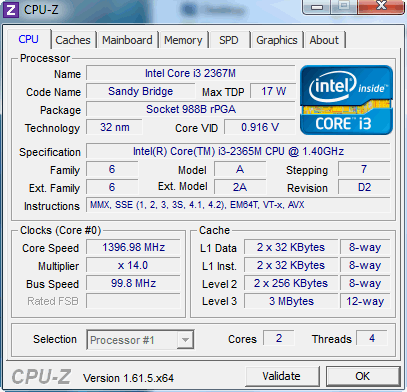Show the About tab
Screen dimensions: 407x392
coord(324,40)
